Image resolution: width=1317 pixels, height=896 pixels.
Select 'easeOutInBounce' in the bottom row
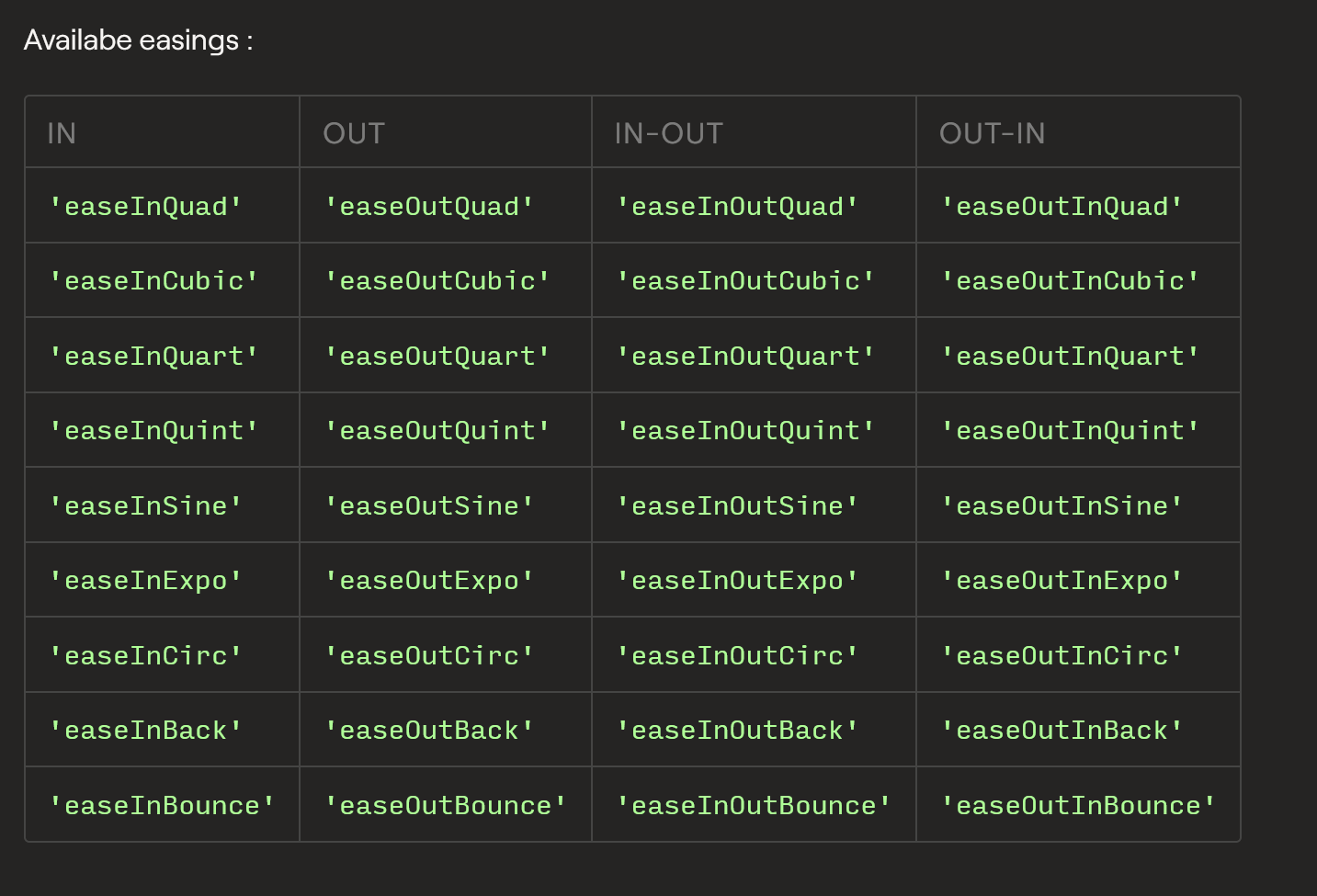[1078, 805]
